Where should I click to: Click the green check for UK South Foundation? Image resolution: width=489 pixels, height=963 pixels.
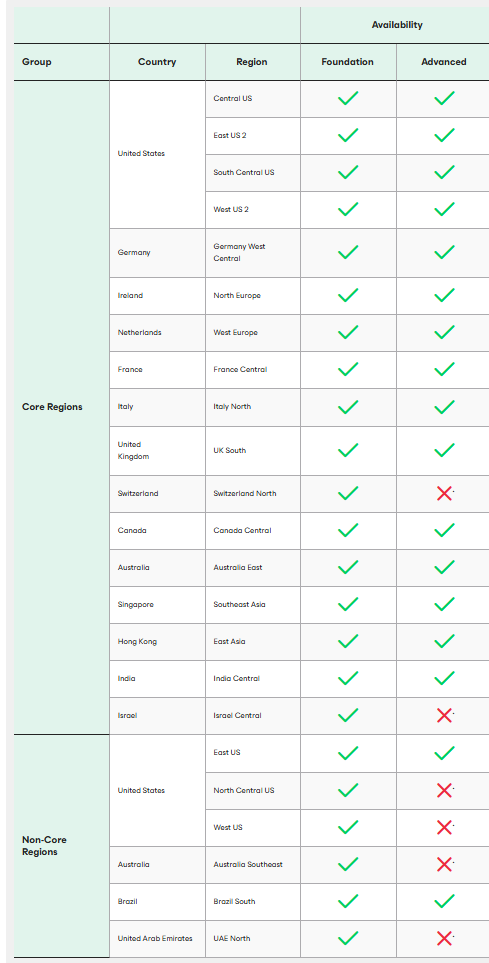pos(348,450)
